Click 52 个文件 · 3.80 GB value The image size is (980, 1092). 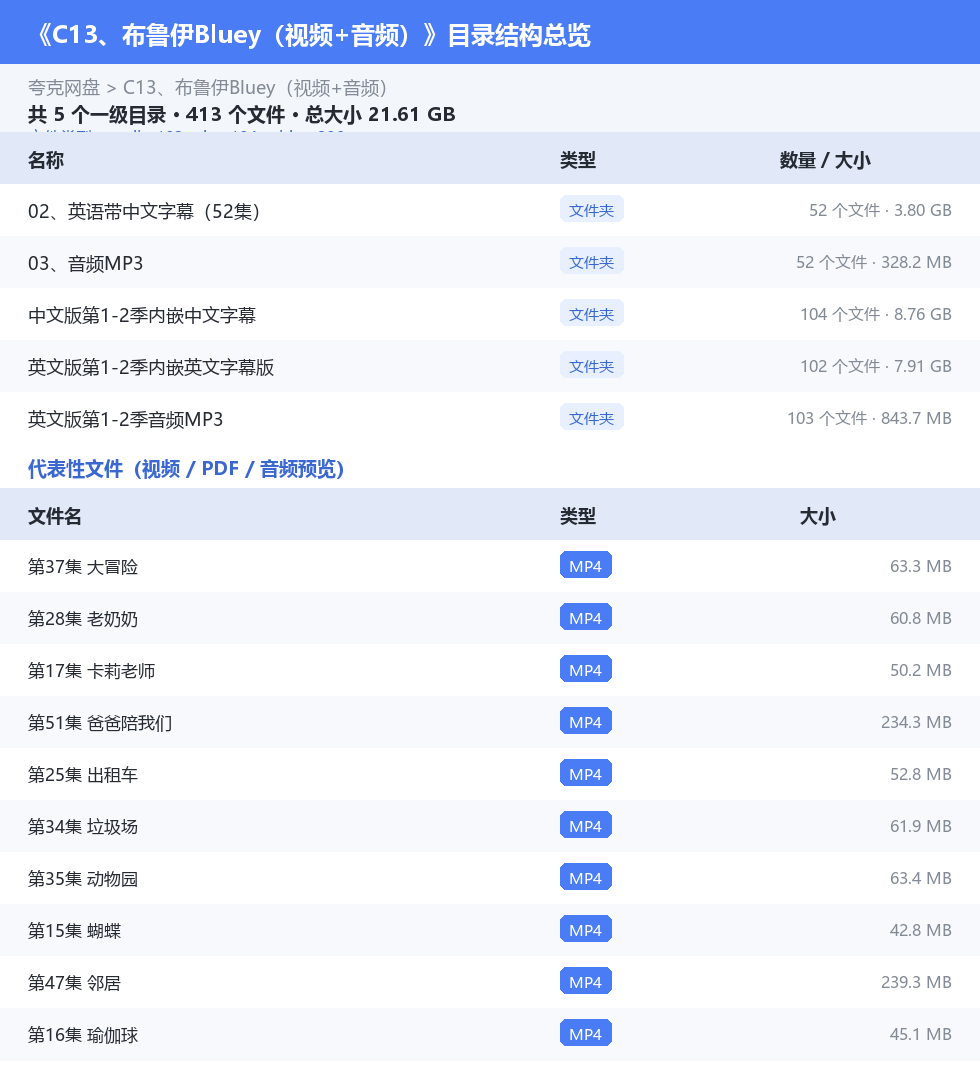(x=880, y=210)
